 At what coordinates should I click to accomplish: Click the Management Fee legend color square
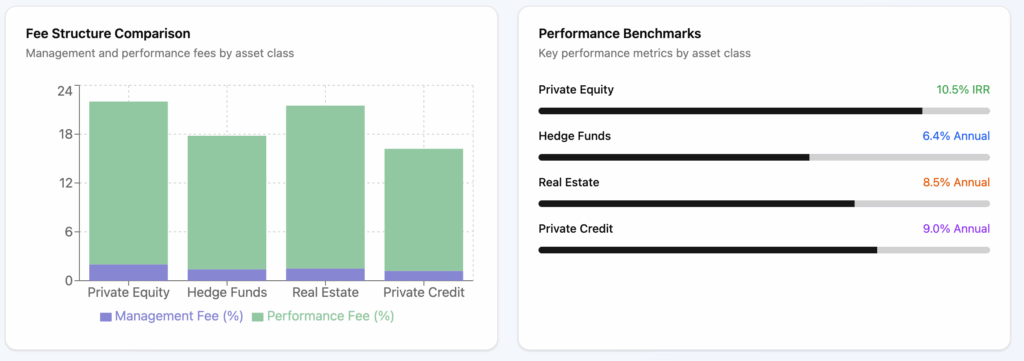pos(106,317)
